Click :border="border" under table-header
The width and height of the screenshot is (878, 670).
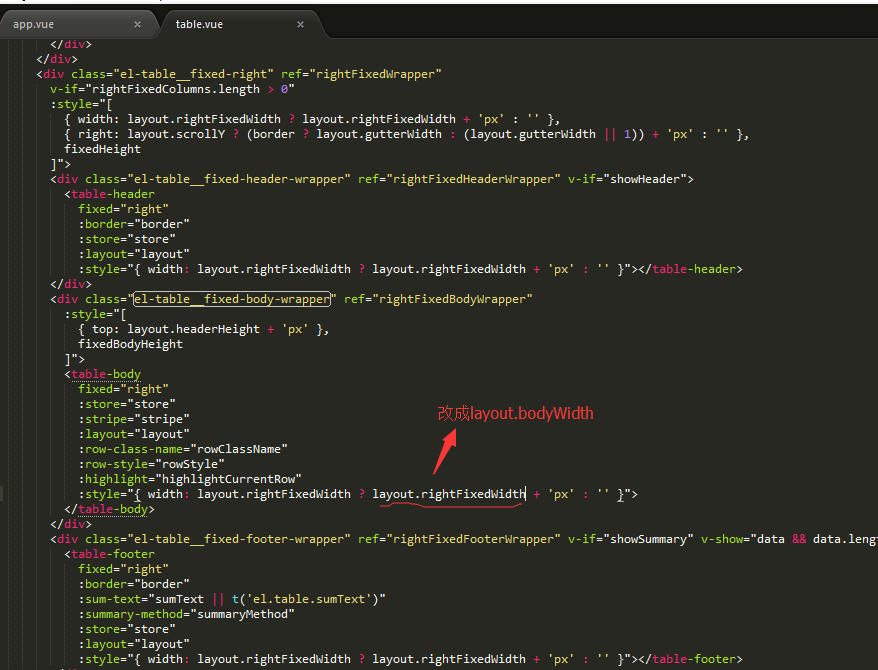coord(134,224)
